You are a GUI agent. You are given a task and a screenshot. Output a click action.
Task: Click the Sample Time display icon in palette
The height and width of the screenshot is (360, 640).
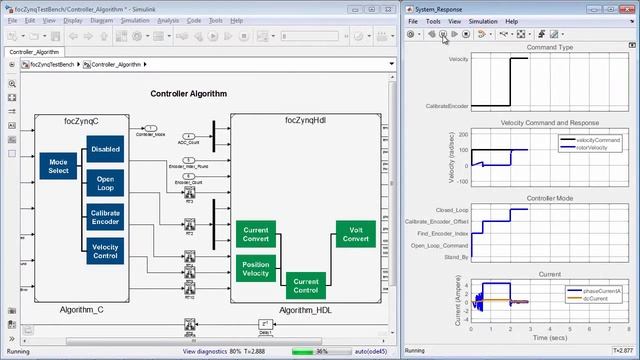pos(12,111)
